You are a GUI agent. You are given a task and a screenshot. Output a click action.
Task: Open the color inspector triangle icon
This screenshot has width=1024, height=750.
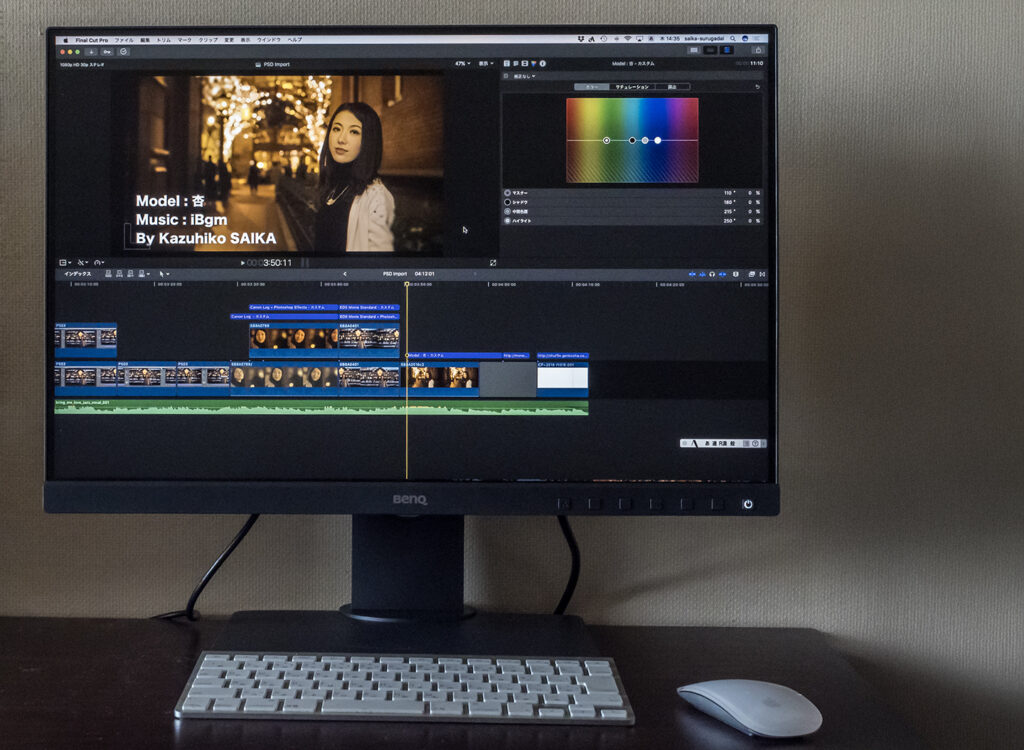point(534,63)
